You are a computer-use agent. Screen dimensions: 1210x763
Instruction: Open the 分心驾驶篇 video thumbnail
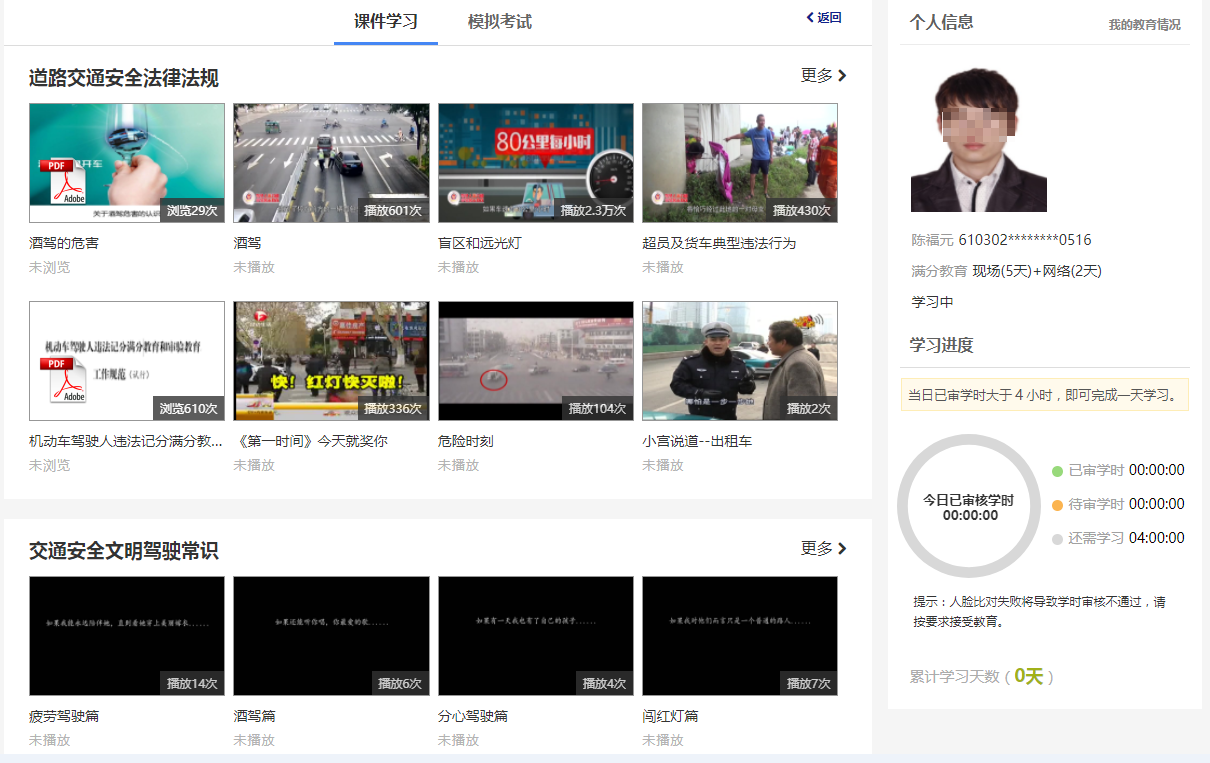(x=535, y=635)
